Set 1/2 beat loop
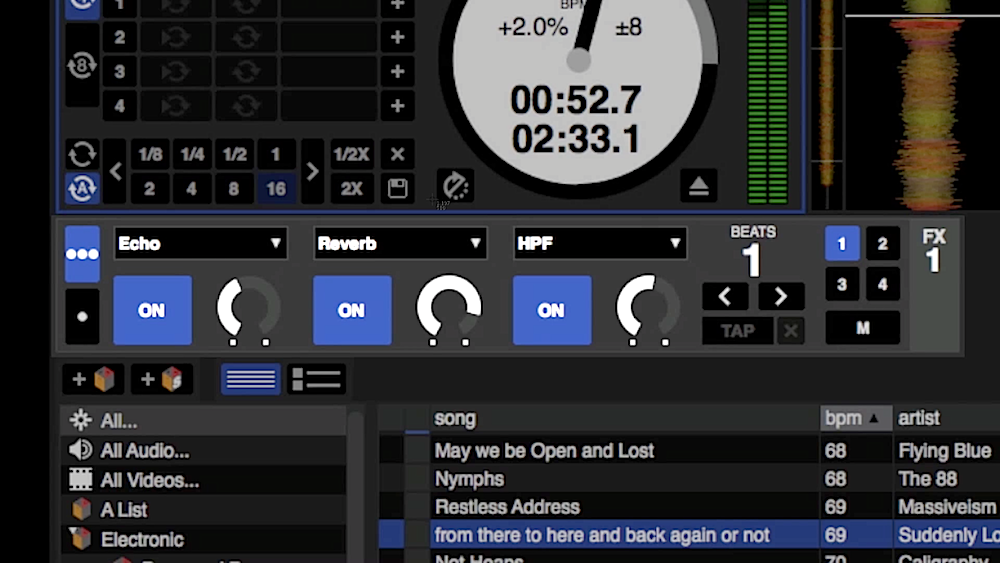This screenshot has width=1000, height=563. pos(234,154)
